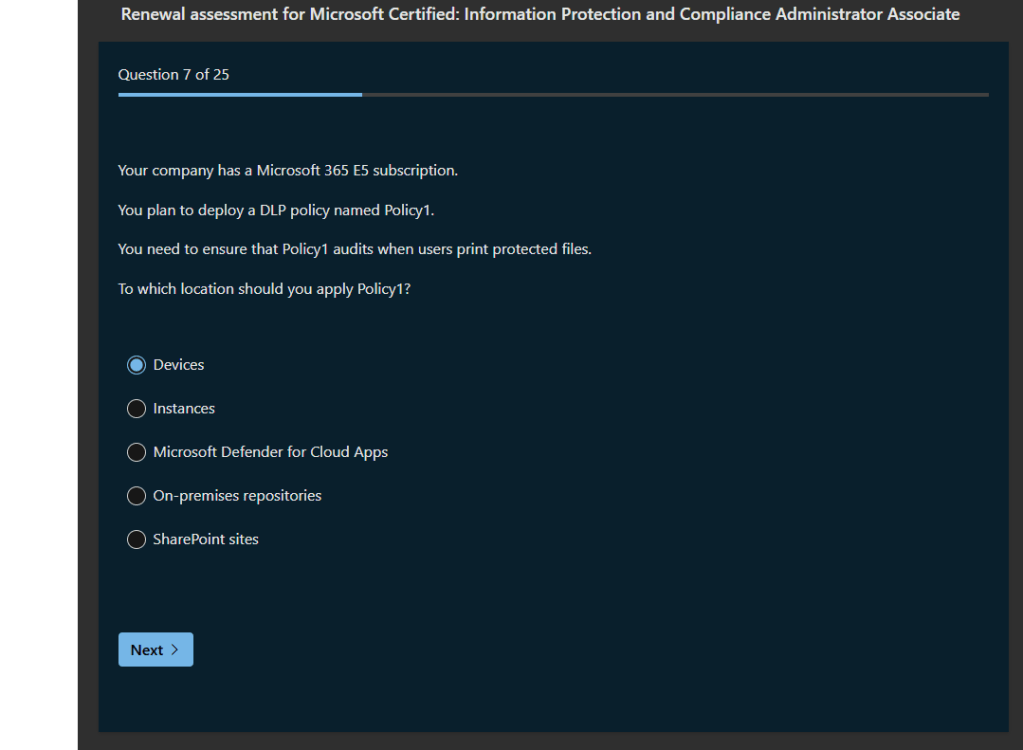Click the 'Microsoft 365 E5 subscription' sentence
1023x750 pixels.
click(x=288, y=170)
